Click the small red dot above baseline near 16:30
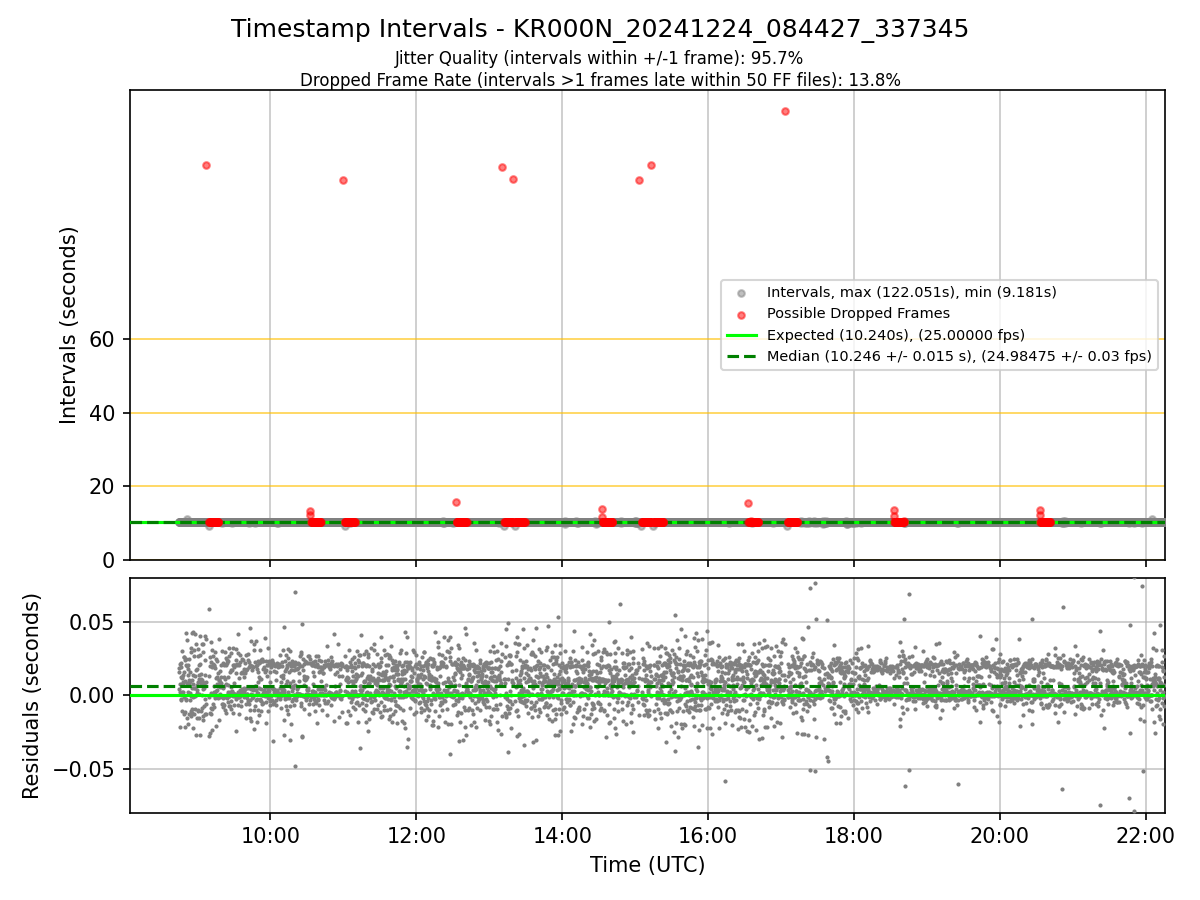Screen dimensions: 1200x900 pos(748,503)
